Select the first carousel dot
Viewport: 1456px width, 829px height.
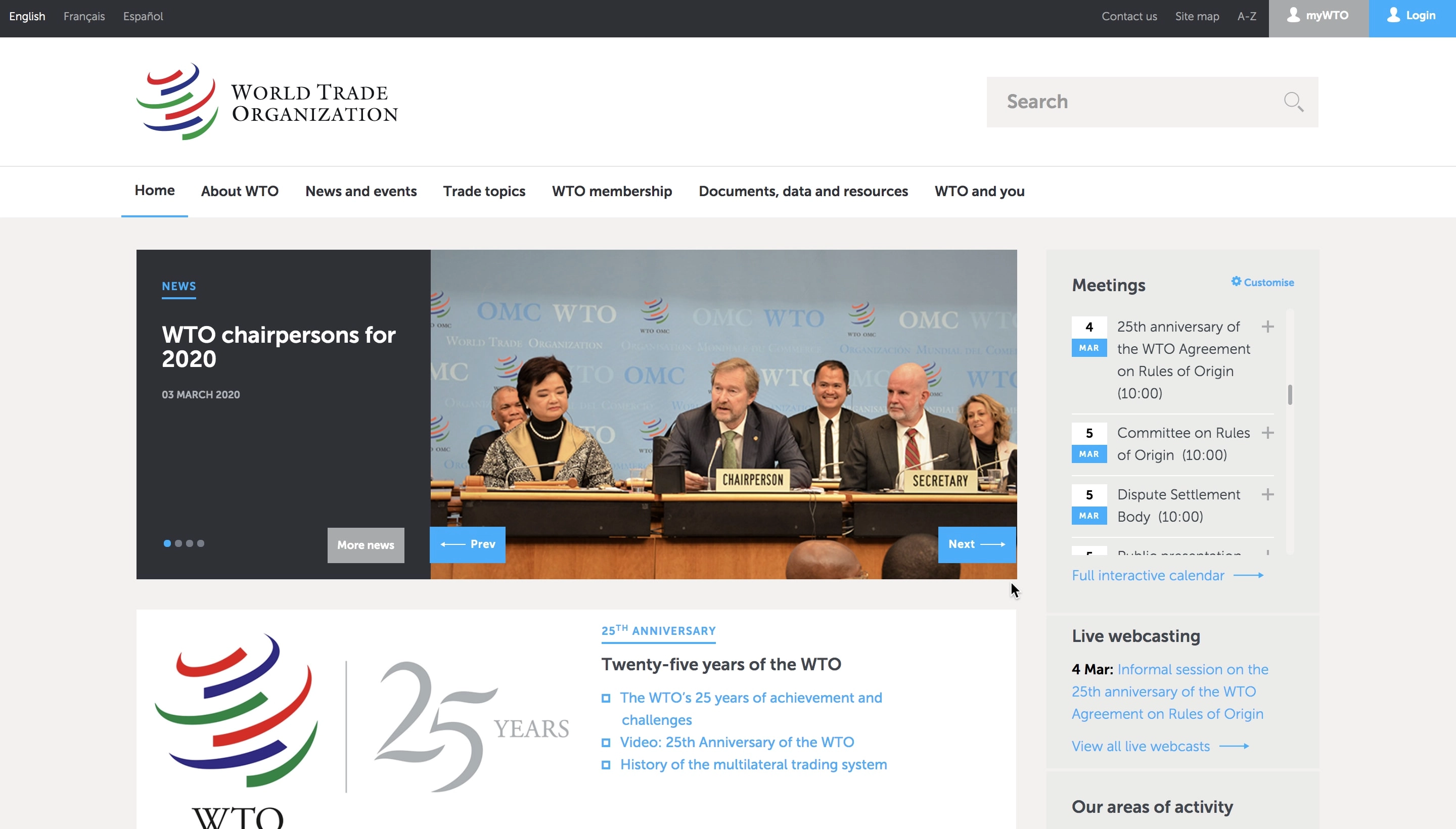167,543
